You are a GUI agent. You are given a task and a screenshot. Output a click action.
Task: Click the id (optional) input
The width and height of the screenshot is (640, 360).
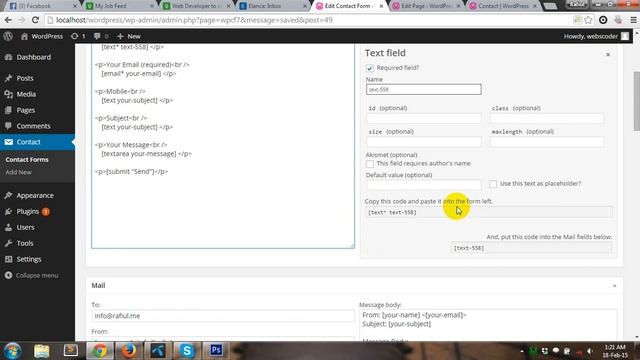pos(424,118)
